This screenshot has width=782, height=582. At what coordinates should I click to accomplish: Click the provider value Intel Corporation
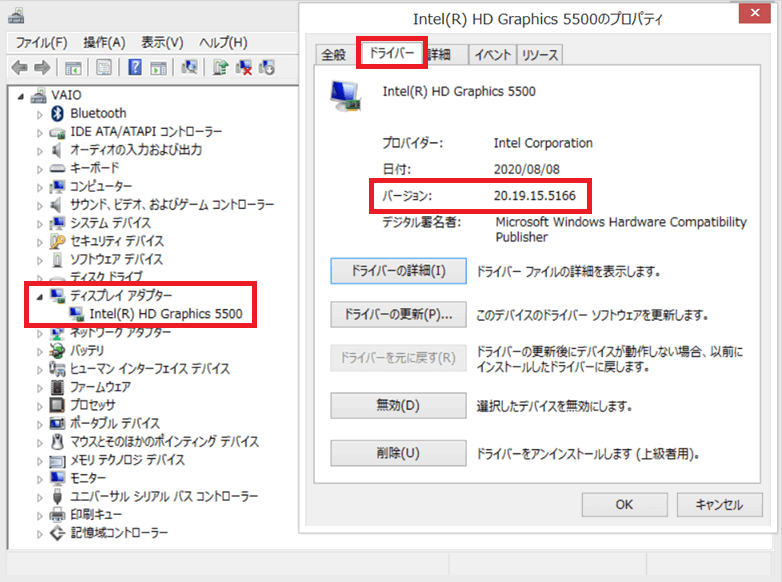click(543, 143)
